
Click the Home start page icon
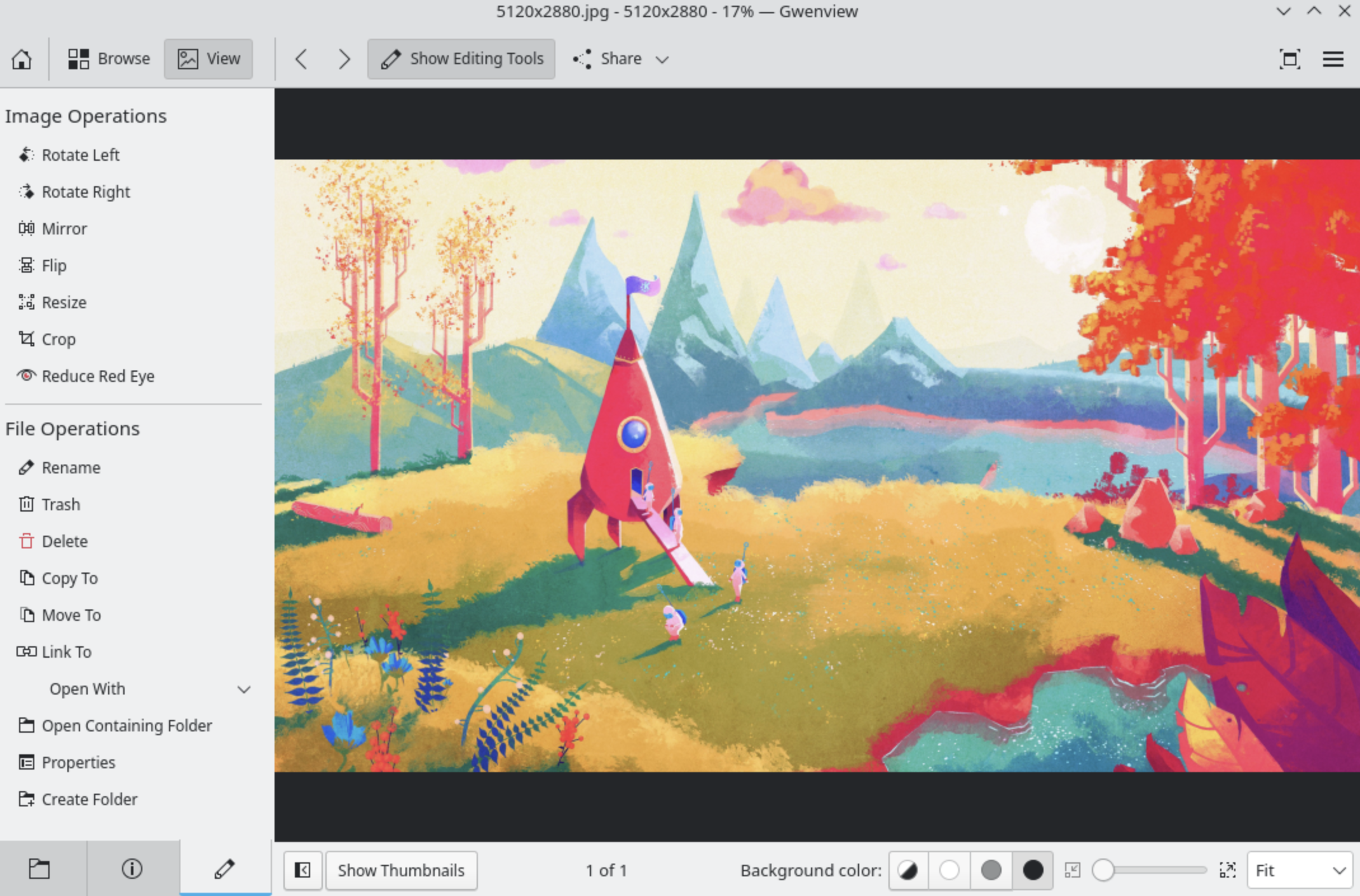[22, 59]
